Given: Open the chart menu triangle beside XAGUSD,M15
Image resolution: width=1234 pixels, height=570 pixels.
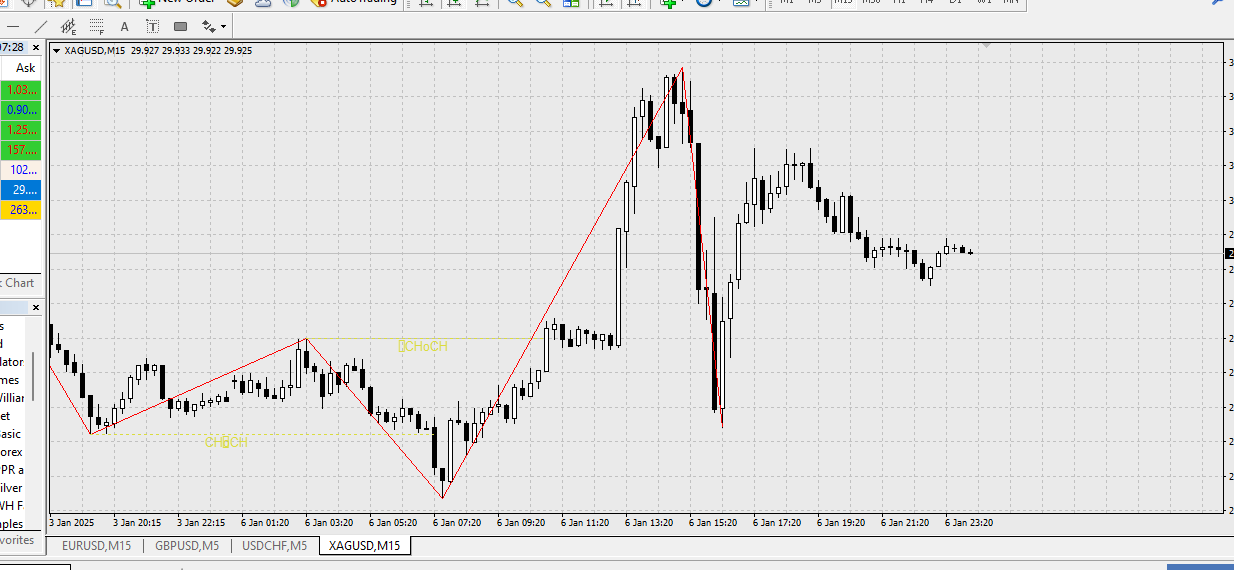Looking at the screenshot, I should click(57, 50).
